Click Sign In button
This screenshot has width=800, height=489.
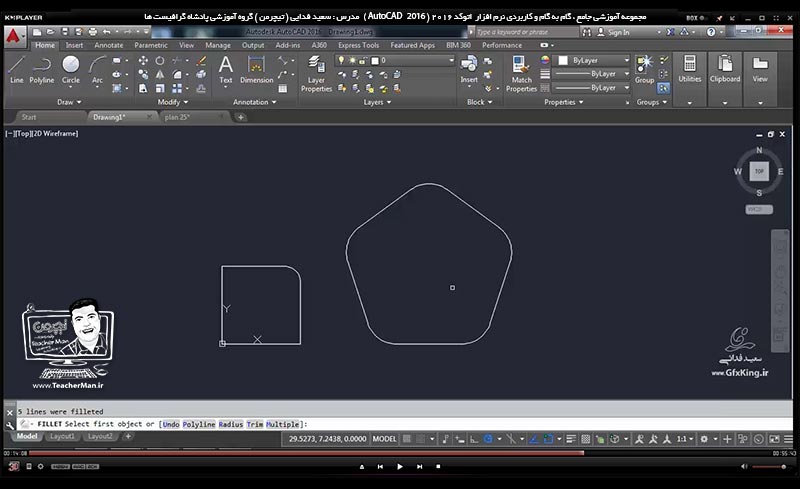click(x=614, y=32)
